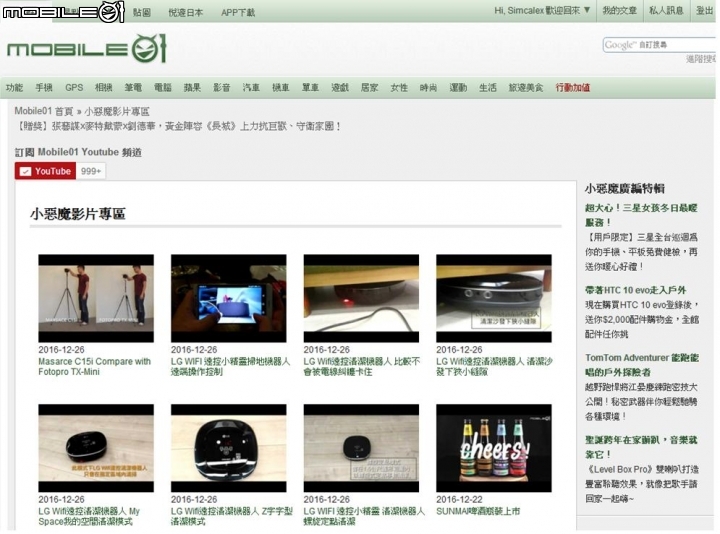Click the 999+ subscriber count badge

(x=90, y=171)
